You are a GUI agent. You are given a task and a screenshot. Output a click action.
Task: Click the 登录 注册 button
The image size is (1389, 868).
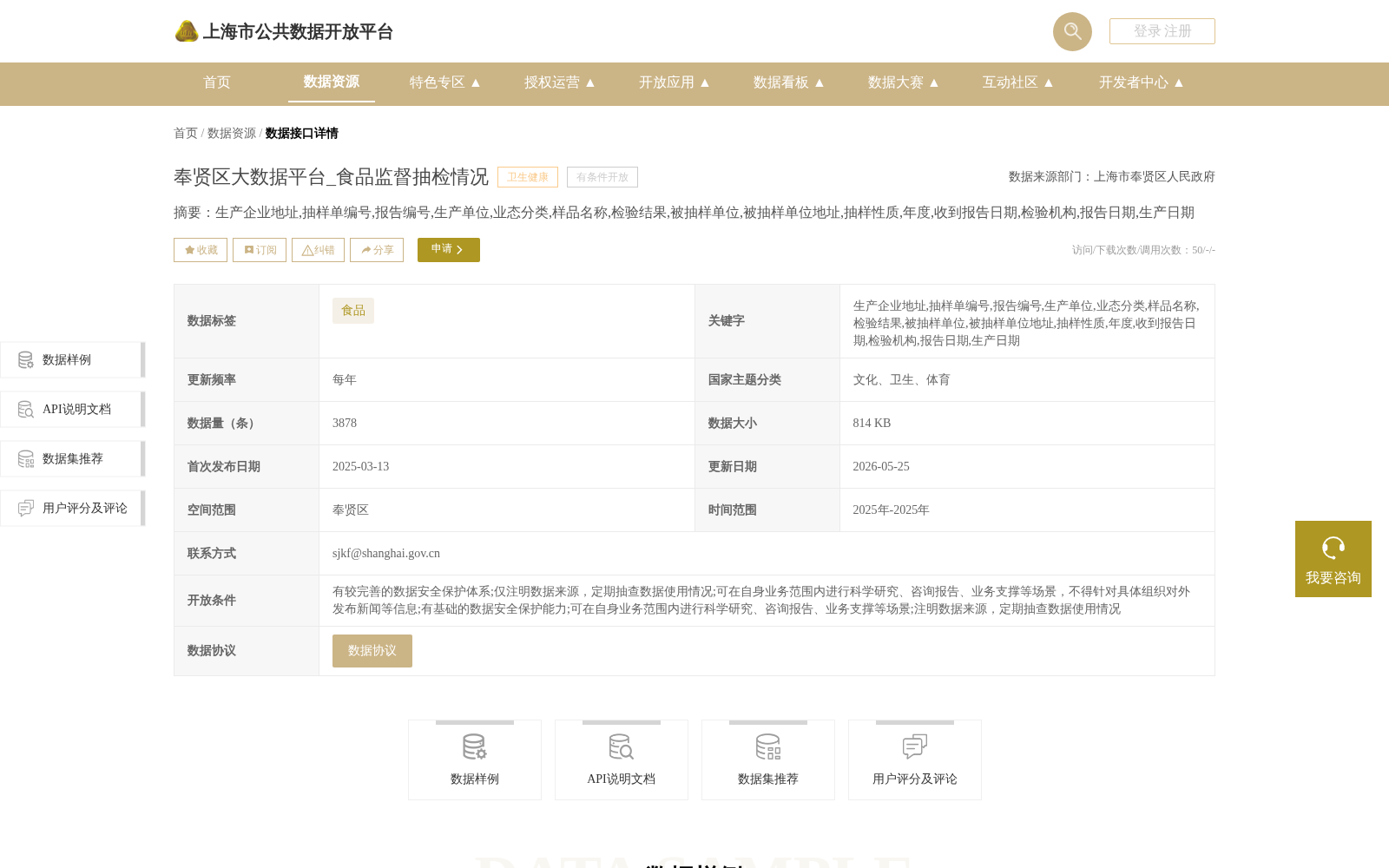tap(1162, 31)
